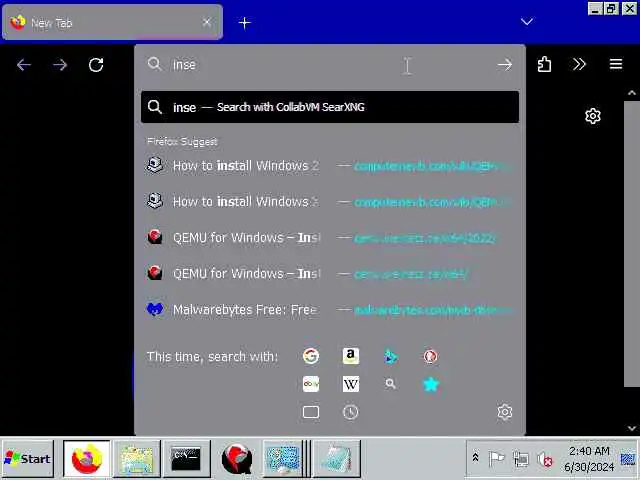Click the taskbar button left of Command Prompt

137,459
